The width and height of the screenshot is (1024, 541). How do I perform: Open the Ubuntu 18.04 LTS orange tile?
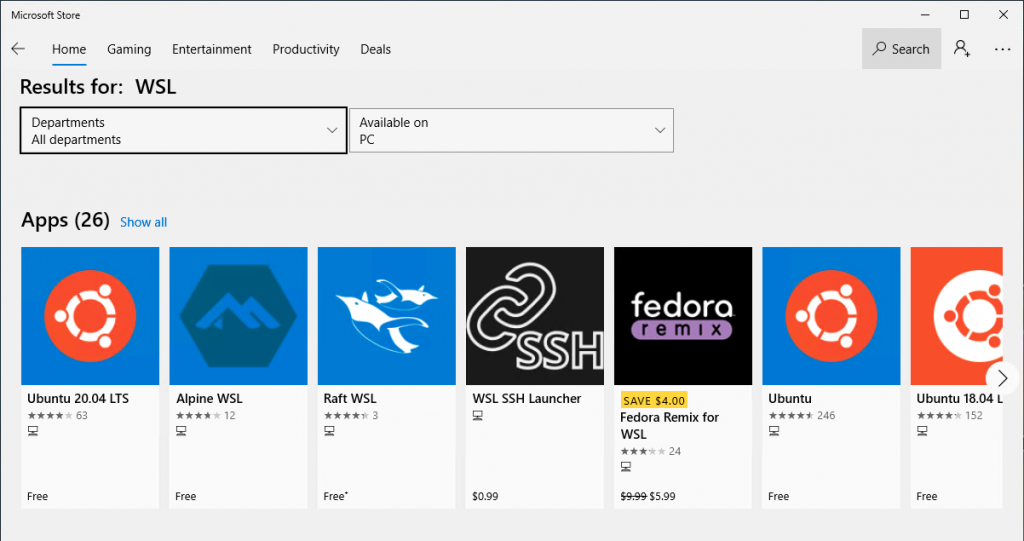click(x=957, y=316)
